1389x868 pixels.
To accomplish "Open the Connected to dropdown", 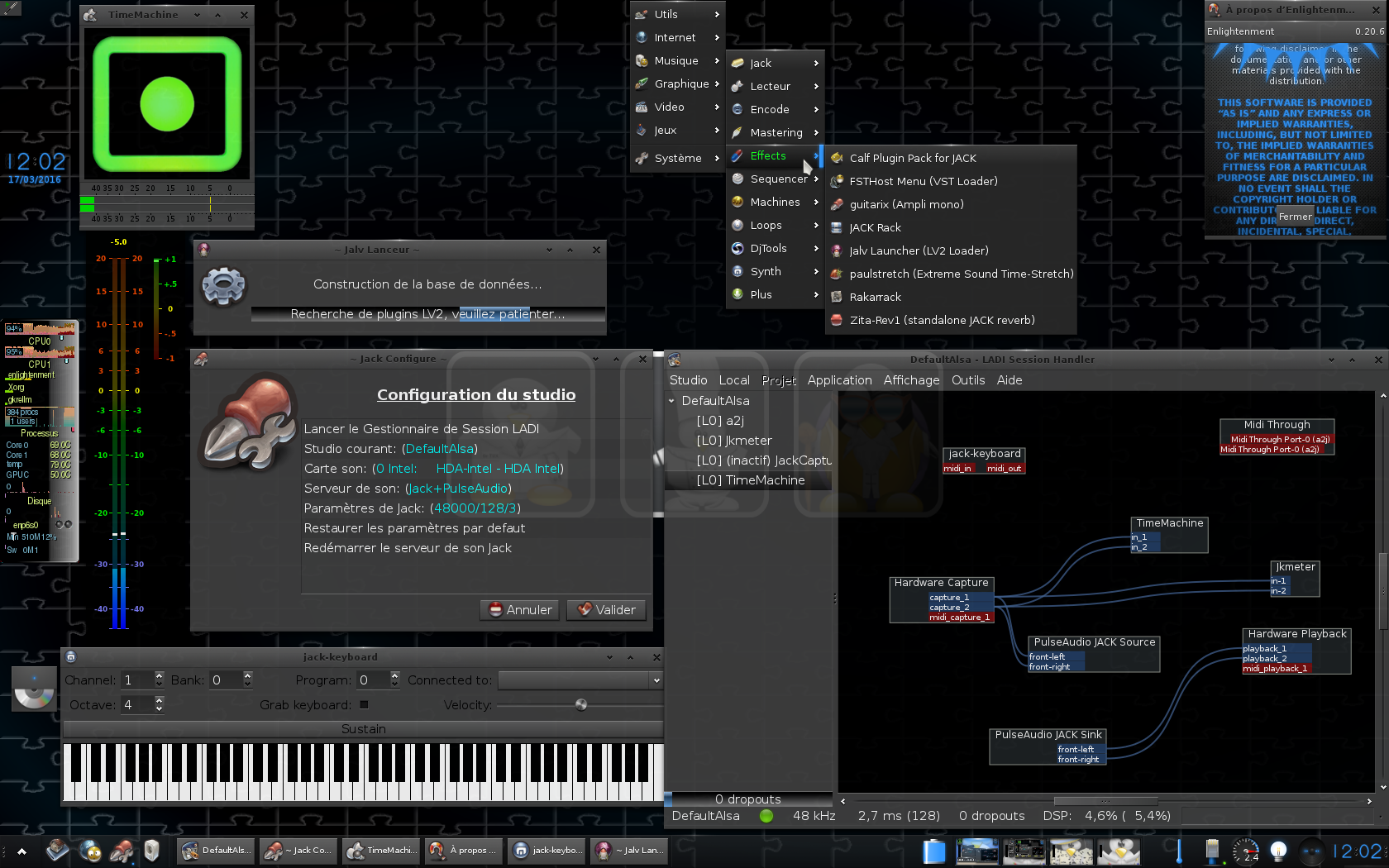I will (580, 680).
